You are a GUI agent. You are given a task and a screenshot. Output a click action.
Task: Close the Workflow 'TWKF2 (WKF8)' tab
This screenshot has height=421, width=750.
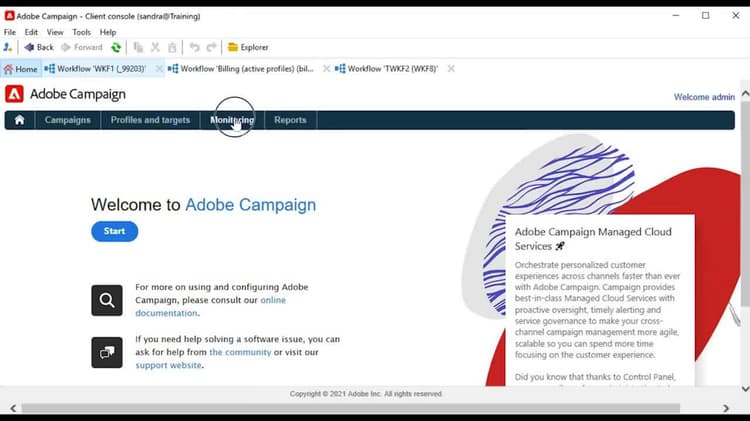(x=451, y=69)
